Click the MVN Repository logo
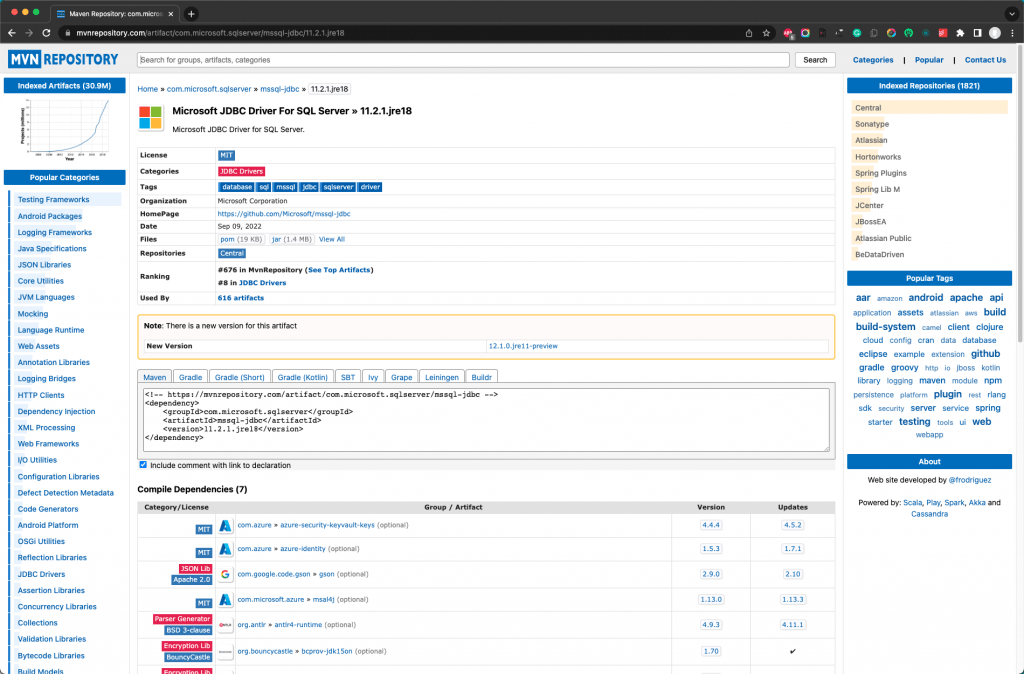 [x=63, y=59]
